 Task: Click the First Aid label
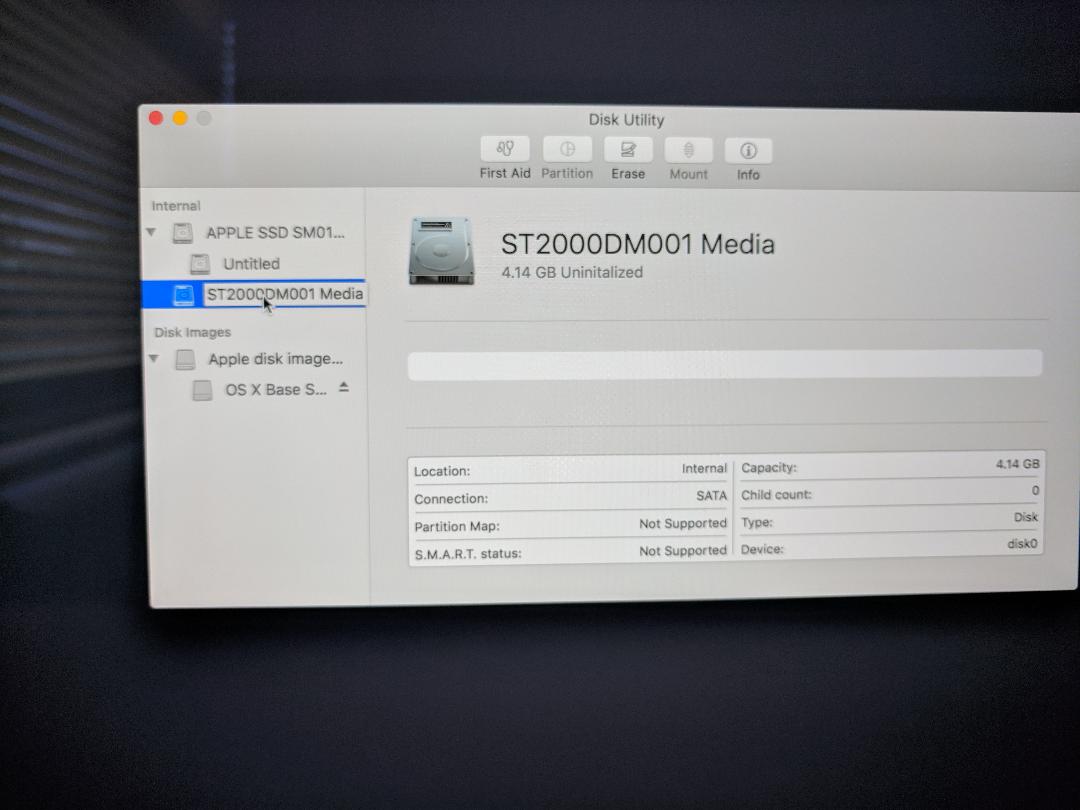point(505,174)
